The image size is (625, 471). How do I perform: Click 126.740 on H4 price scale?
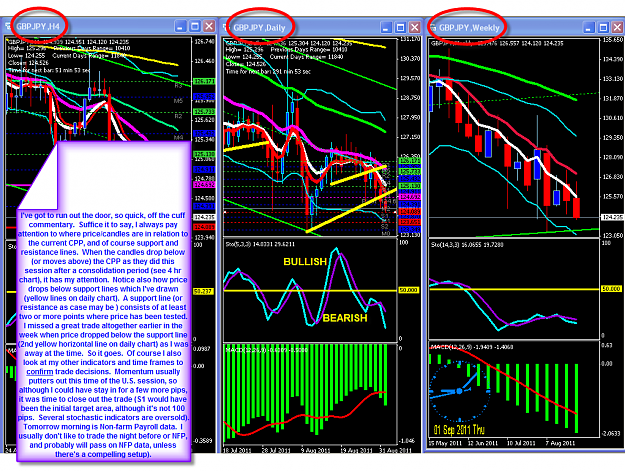click(204, 41)
